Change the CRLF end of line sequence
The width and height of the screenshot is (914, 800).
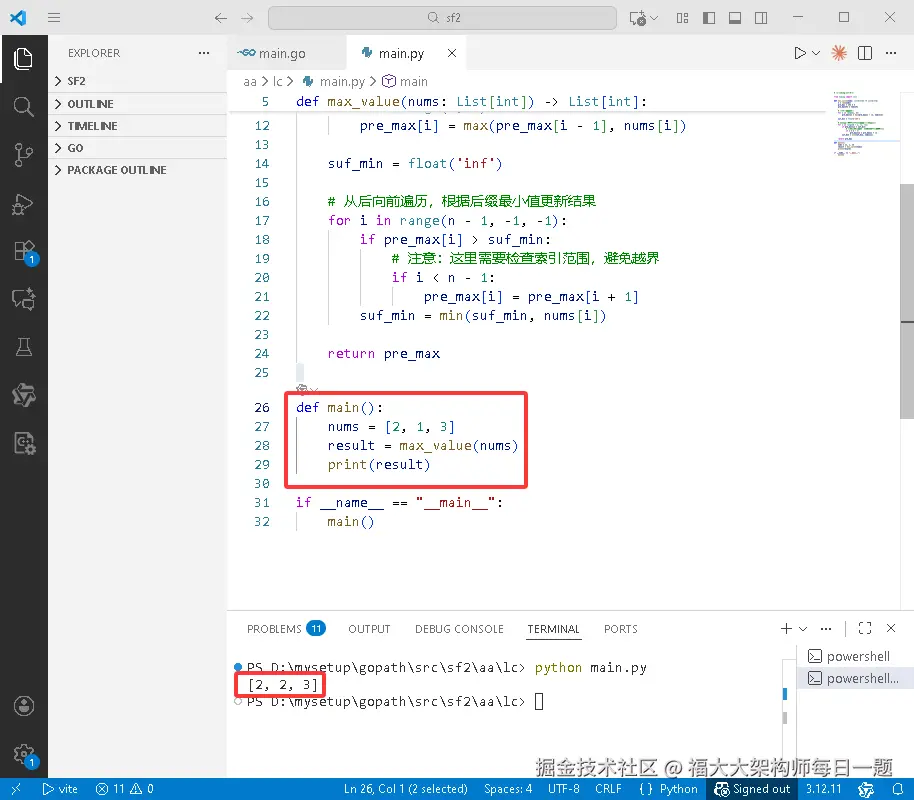(x=608, y=789)
